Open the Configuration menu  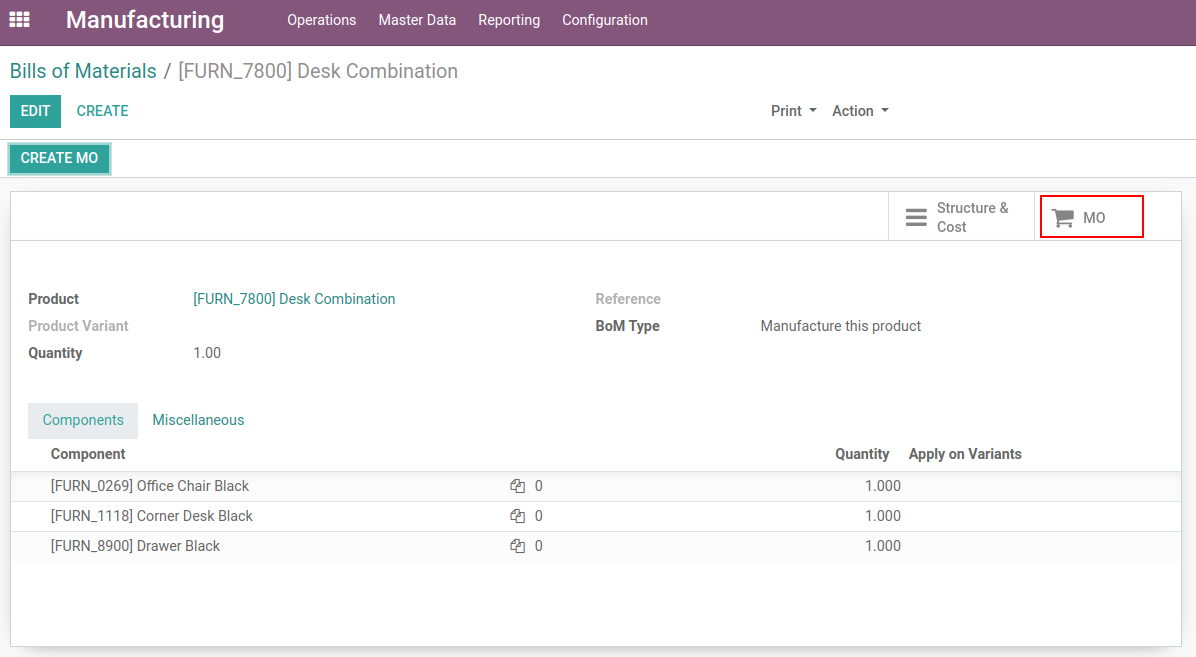pyautogui.click(x=604, y=20)
